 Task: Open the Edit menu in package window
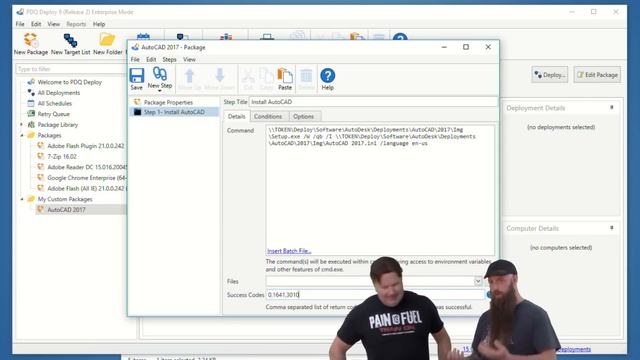[151, 60]
